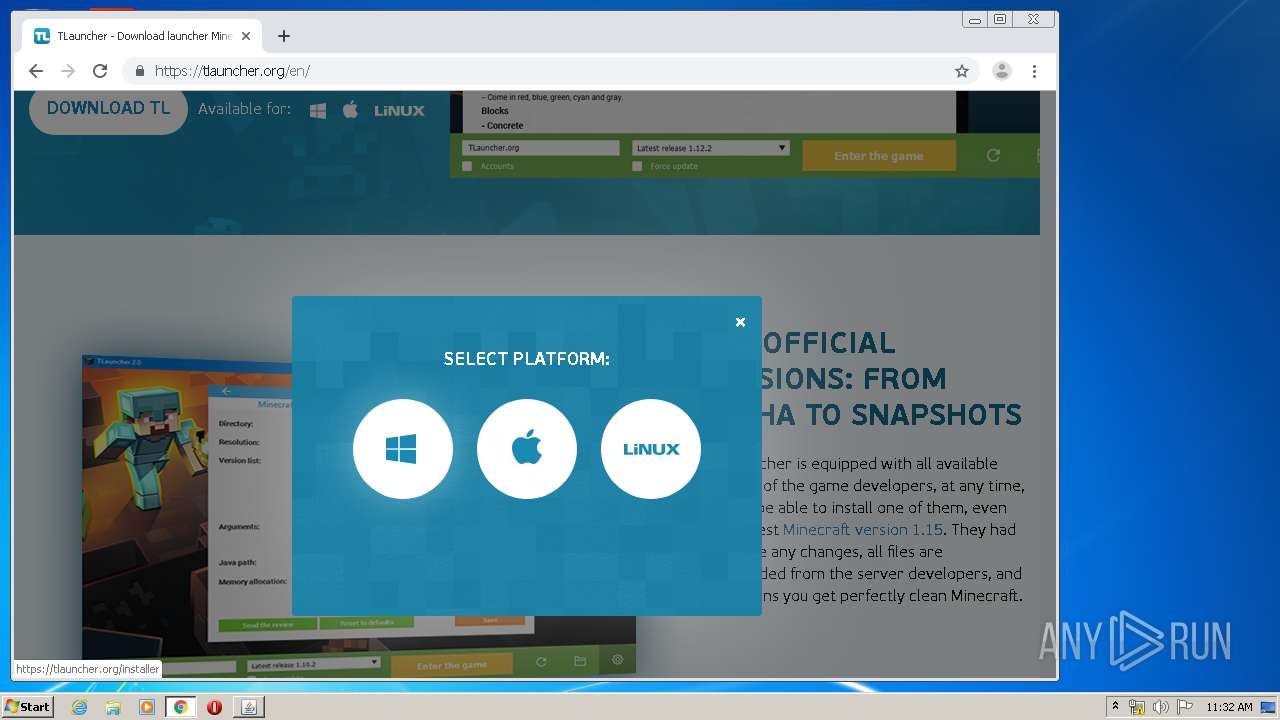Click the folder icon in lower launcher mockup

[x=580, y=662]
